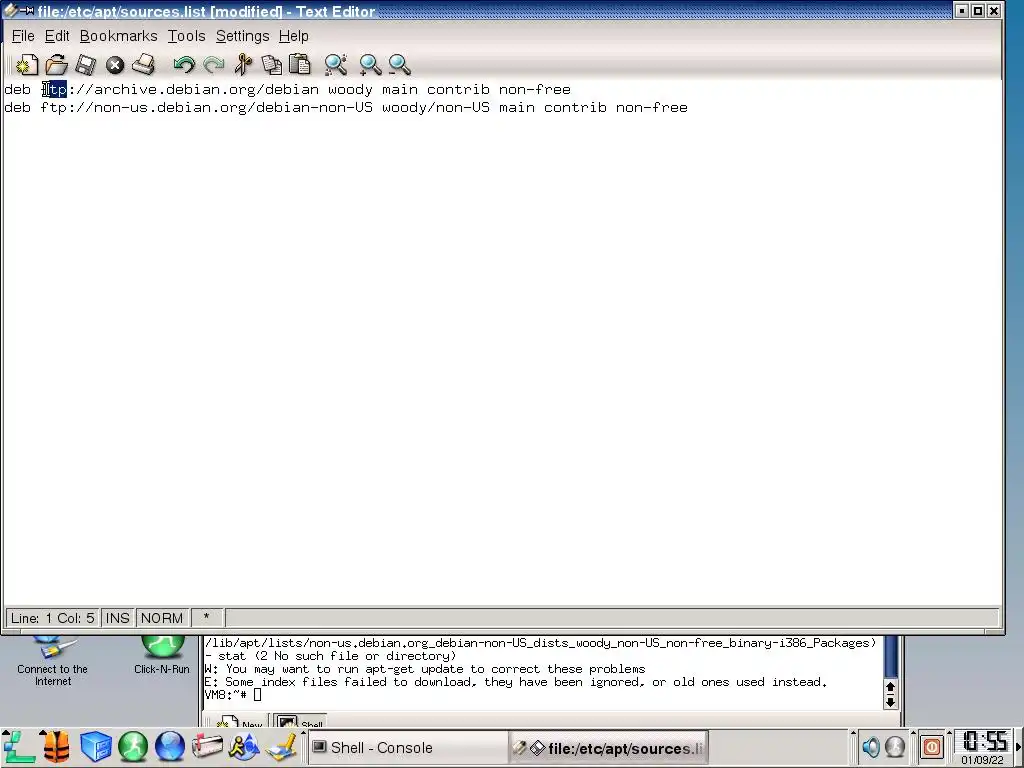Open the Settings menu
1024x768 pixels.
(242, 36)
